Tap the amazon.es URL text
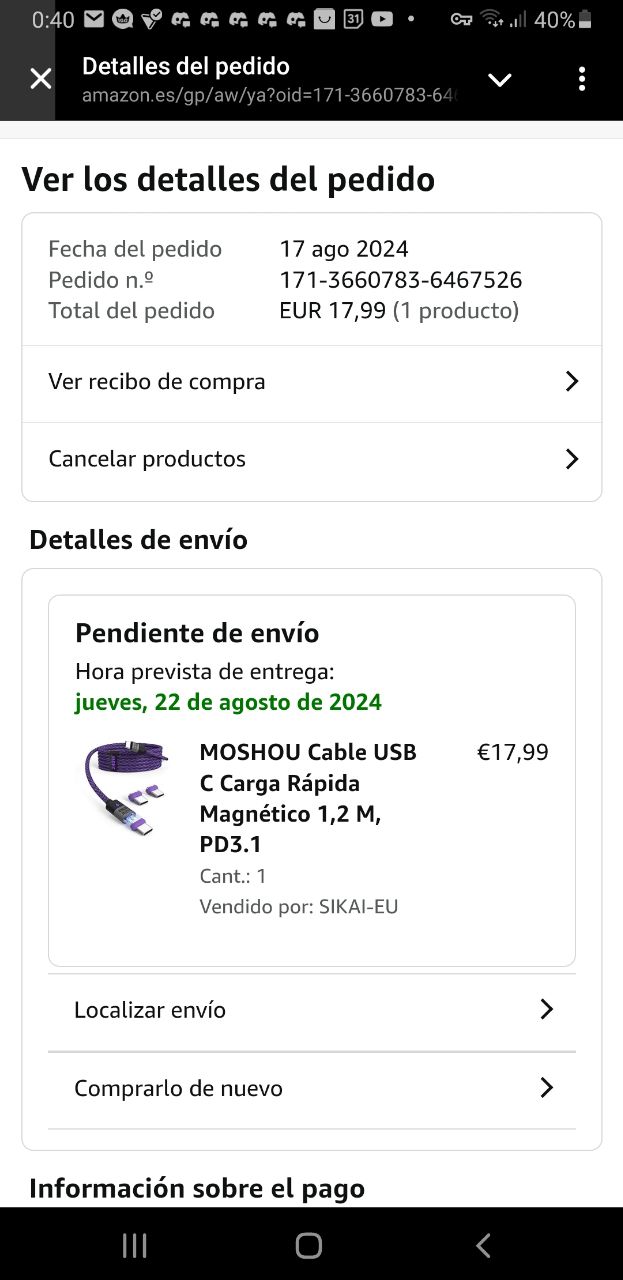The height and width of the screenshot is (1280, 623). pyautogui.click(x=270, y=95)
